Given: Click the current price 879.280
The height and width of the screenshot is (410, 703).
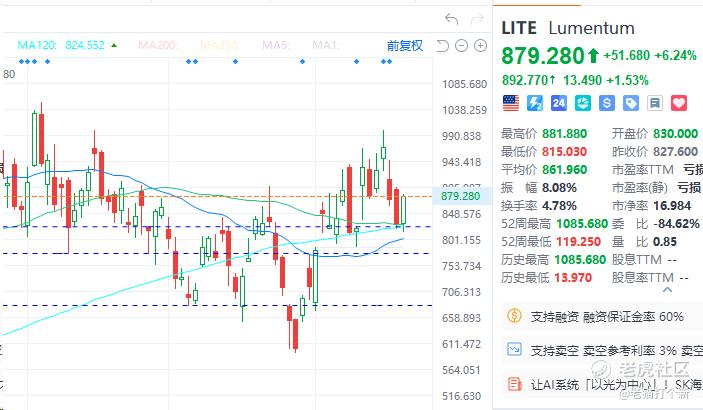Looking at the screenshot, I should coord(543,56).
